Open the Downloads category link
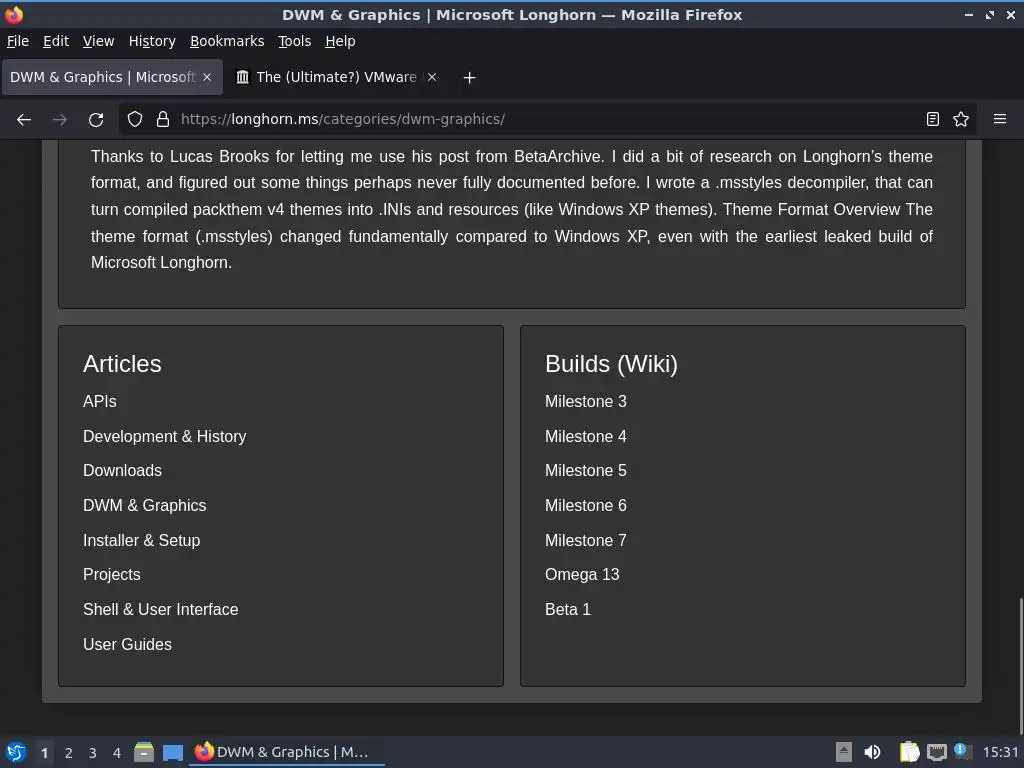Image resolution: width=1024 pixels, height=768 pixels. click(122, 471)
